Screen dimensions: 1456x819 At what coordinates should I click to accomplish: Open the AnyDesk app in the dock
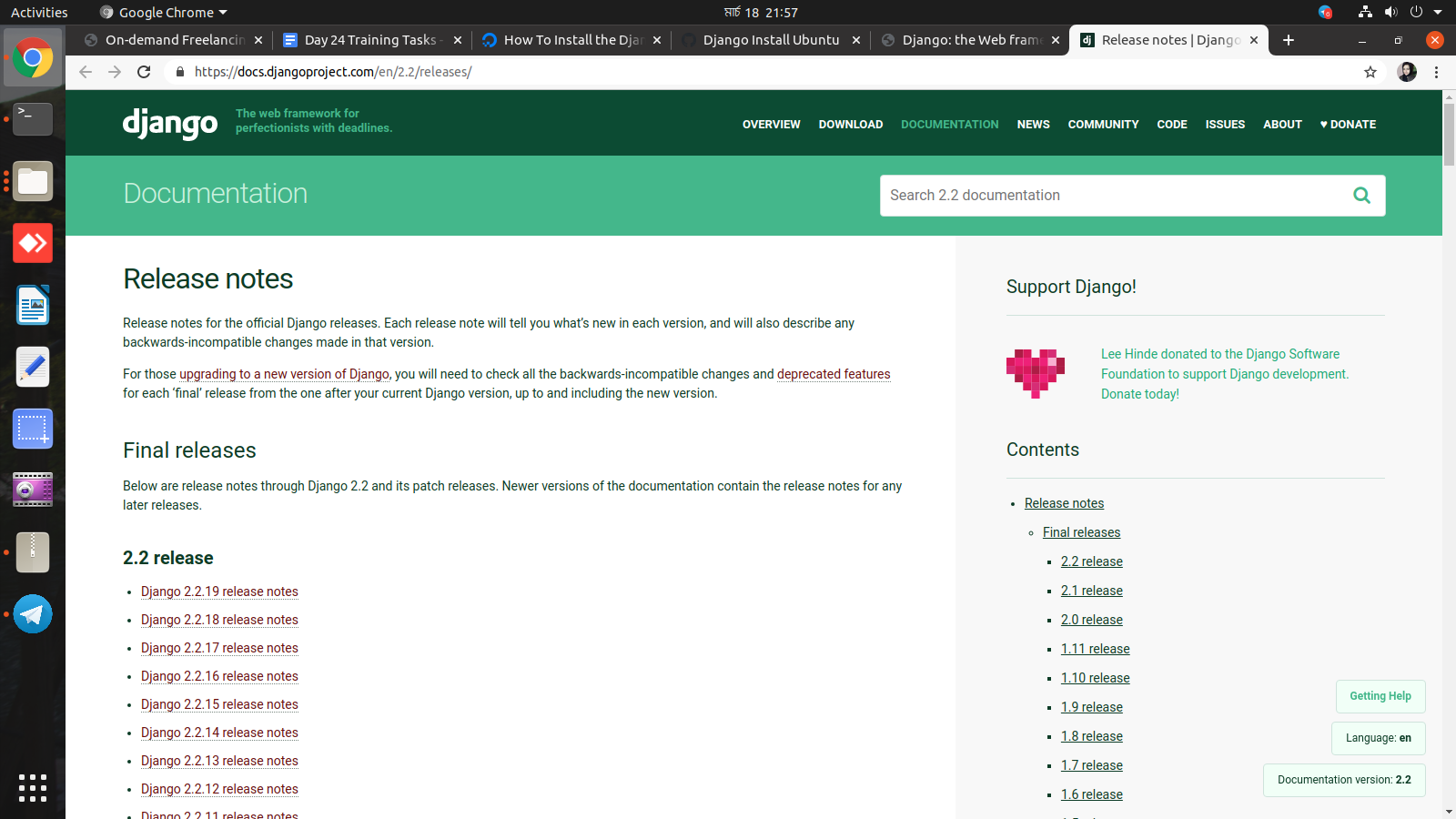tap(33, 243)
